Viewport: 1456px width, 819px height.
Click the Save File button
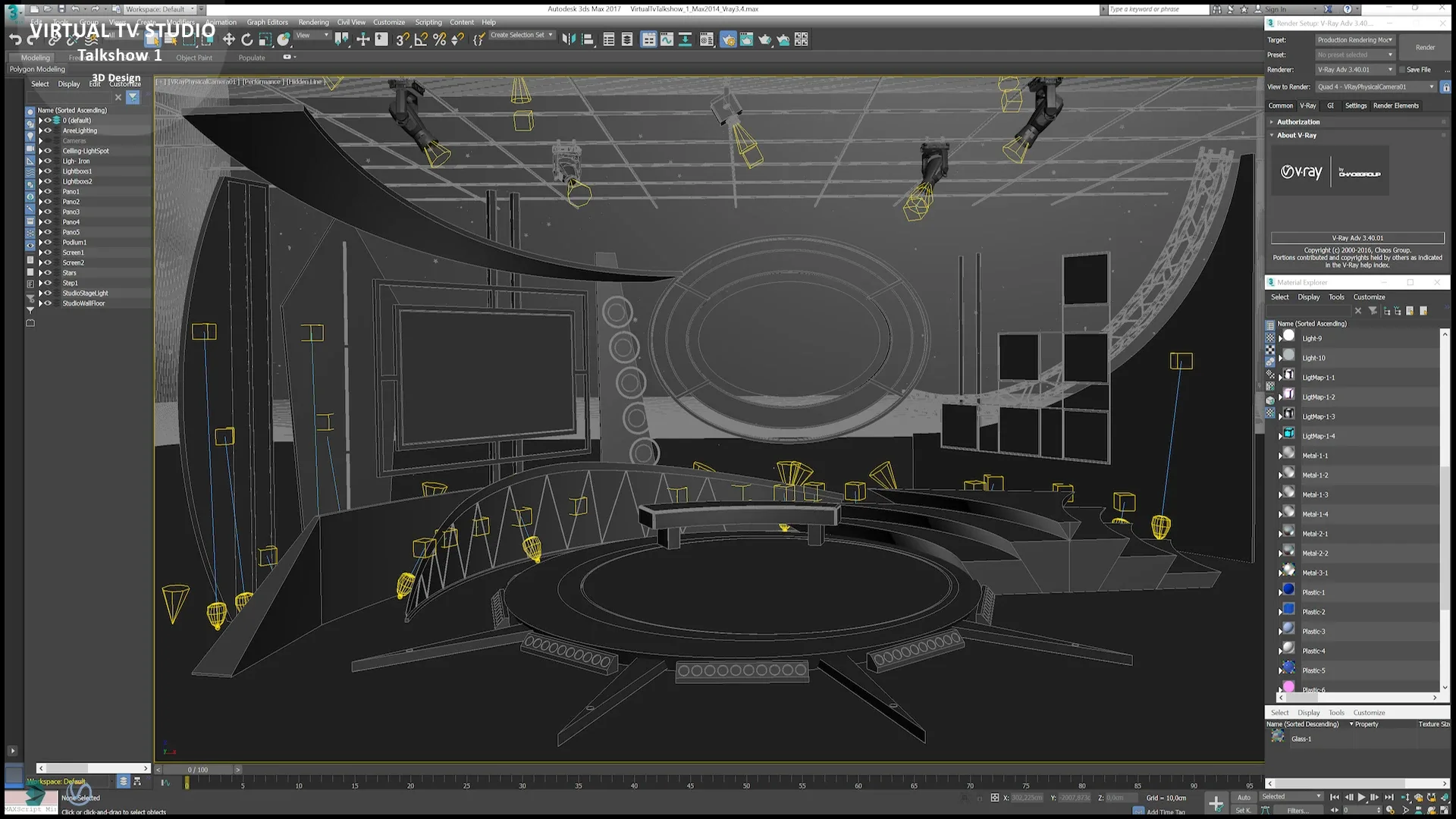1417,70
